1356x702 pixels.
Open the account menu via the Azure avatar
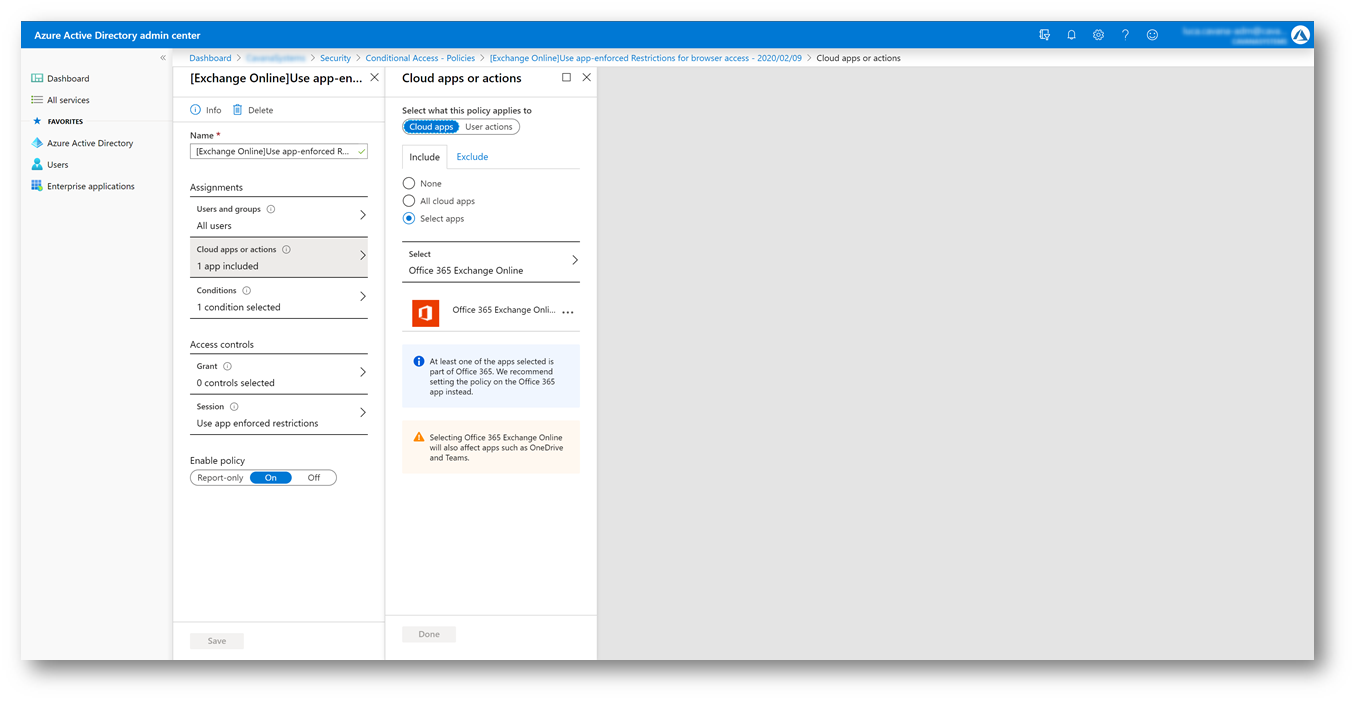tap(1300, 35)
